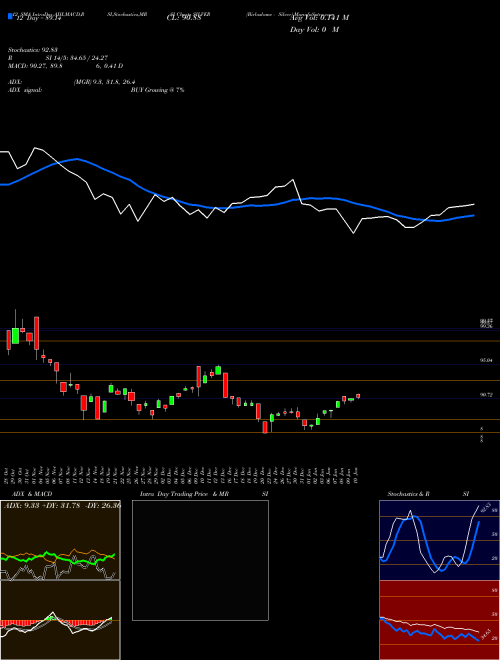Open the red RSI chart thumbnail
Image resolution: width=500 pixels, height=660 pixels.
[x=439, y=620]
